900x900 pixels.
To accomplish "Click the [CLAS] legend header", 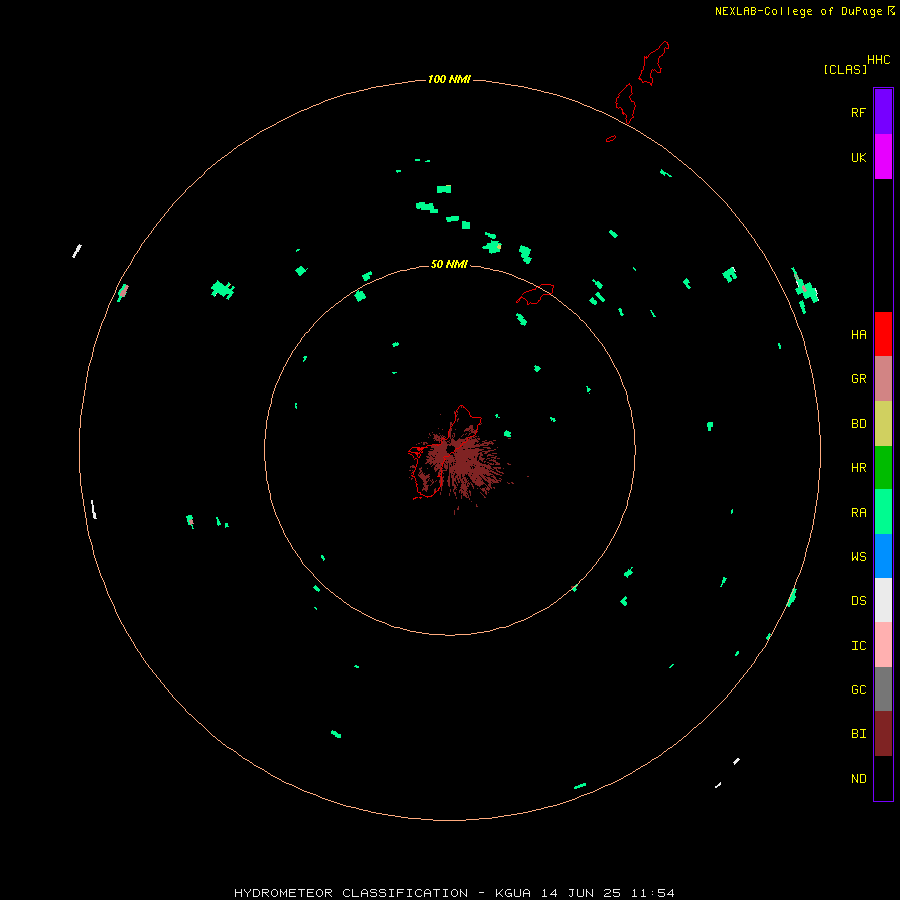I will 845,69.
